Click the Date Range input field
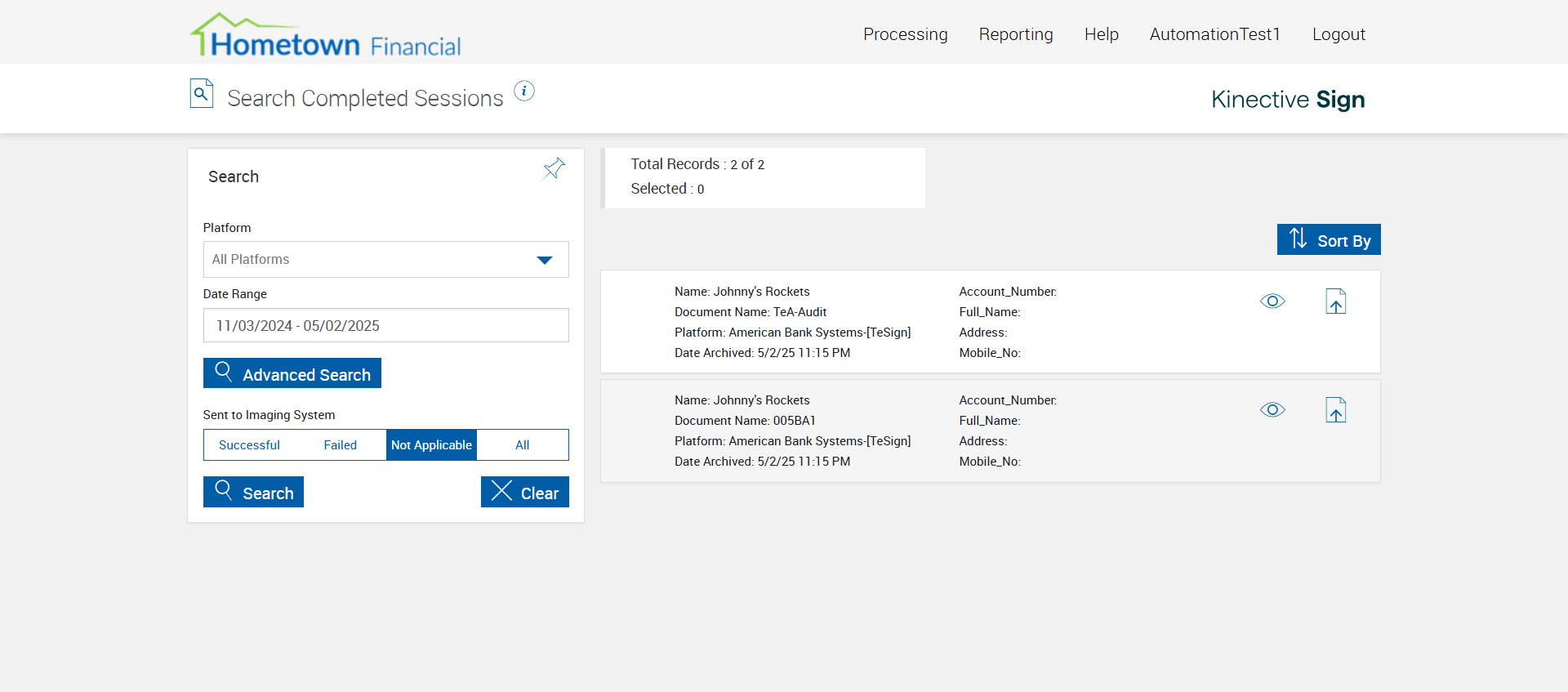 point(385,326)
